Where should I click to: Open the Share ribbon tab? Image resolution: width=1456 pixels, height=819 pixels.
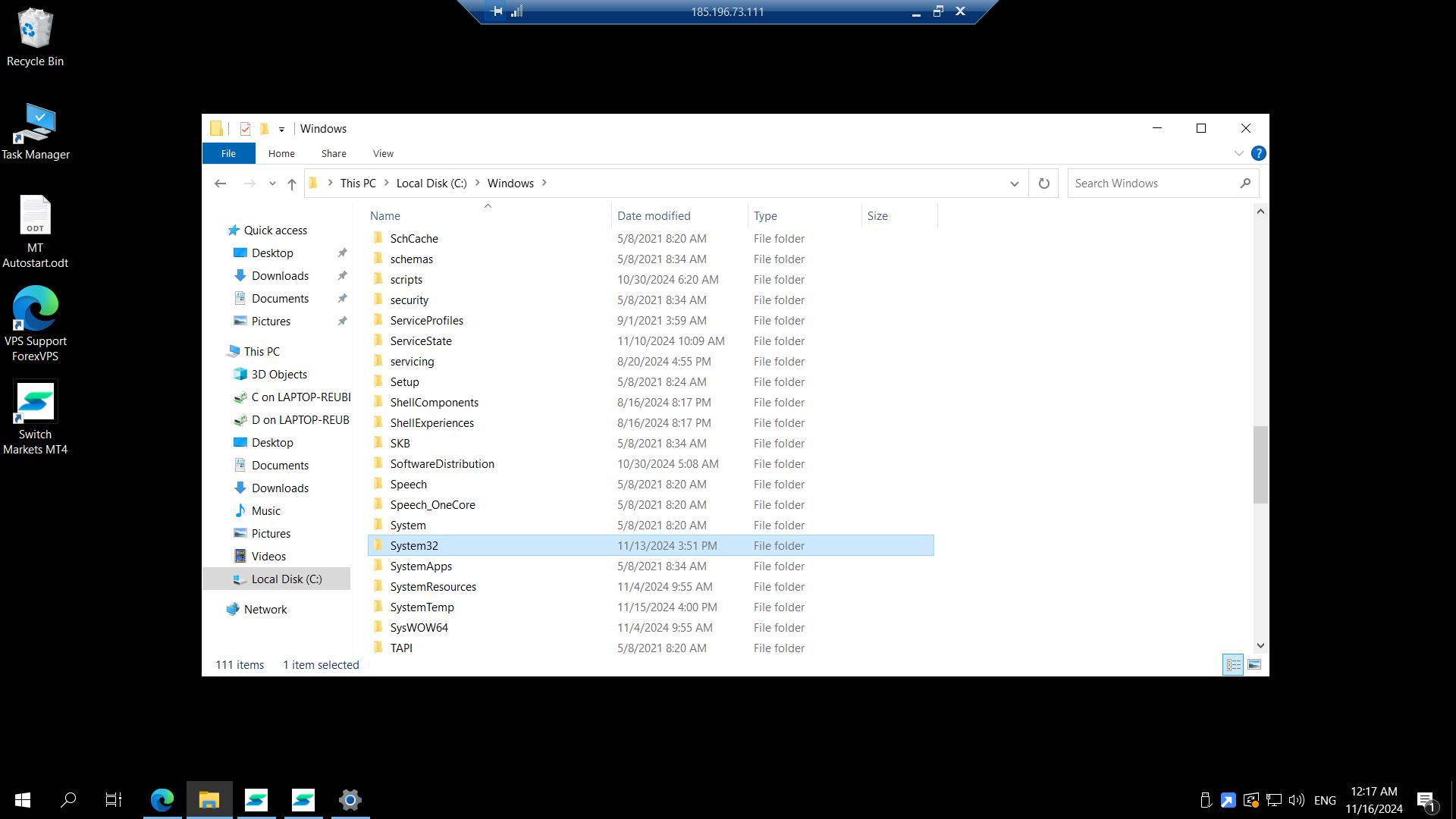click(334, 153)
